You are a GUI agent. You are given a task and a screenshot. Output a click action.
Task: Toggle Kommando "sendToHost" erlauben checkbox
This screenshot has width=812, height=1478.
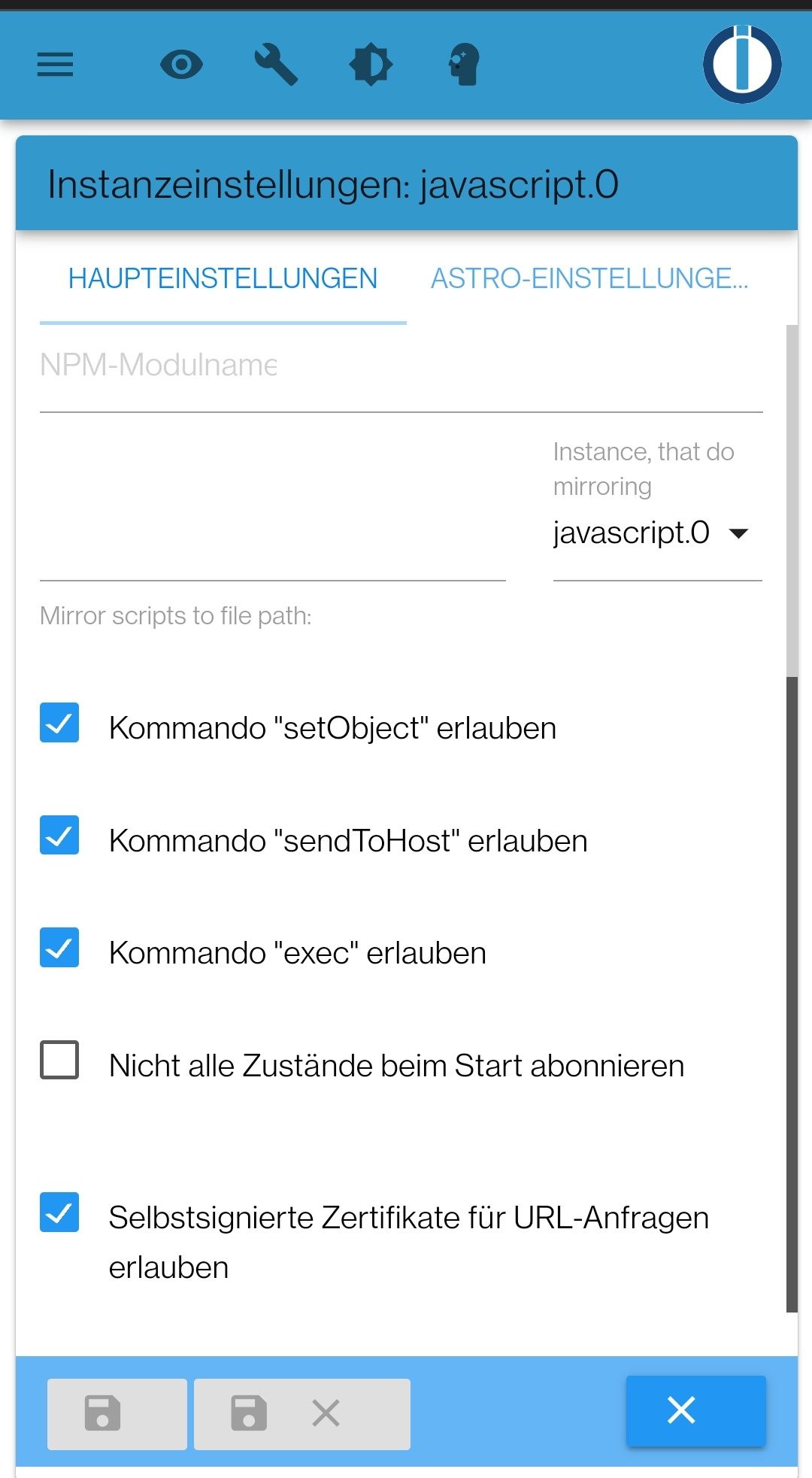pyautogui.click(x=59, y=836)
